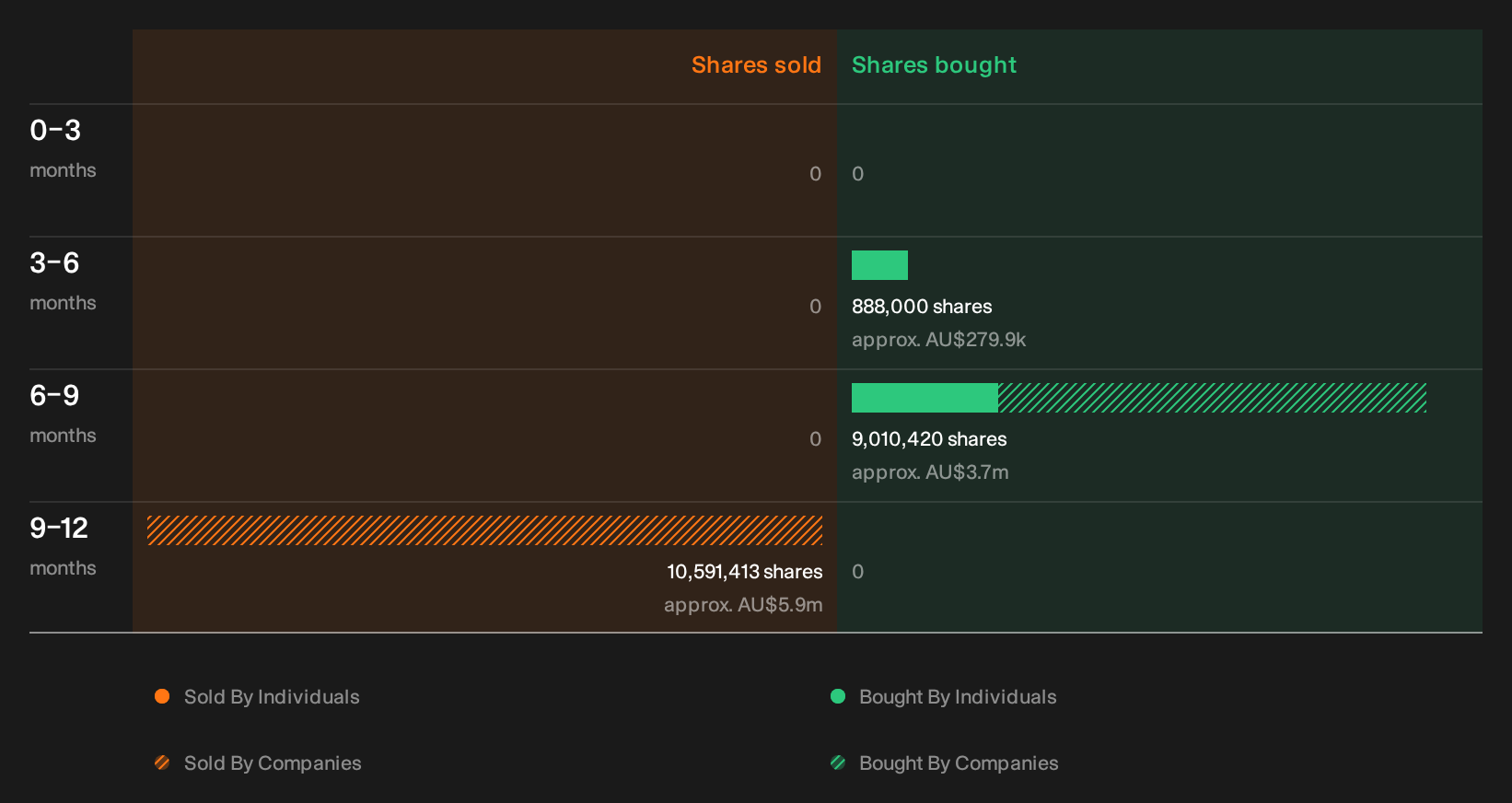Click the Shares sold column header

[756, 65]
